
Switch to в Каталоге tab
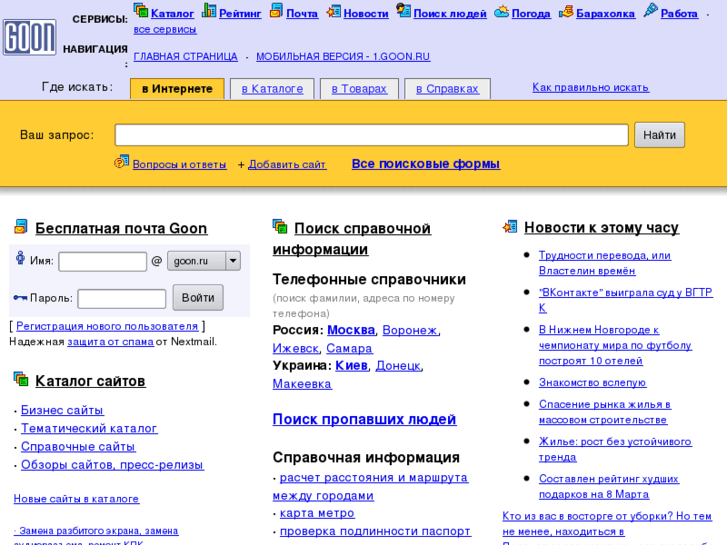(x=272, y=89)
